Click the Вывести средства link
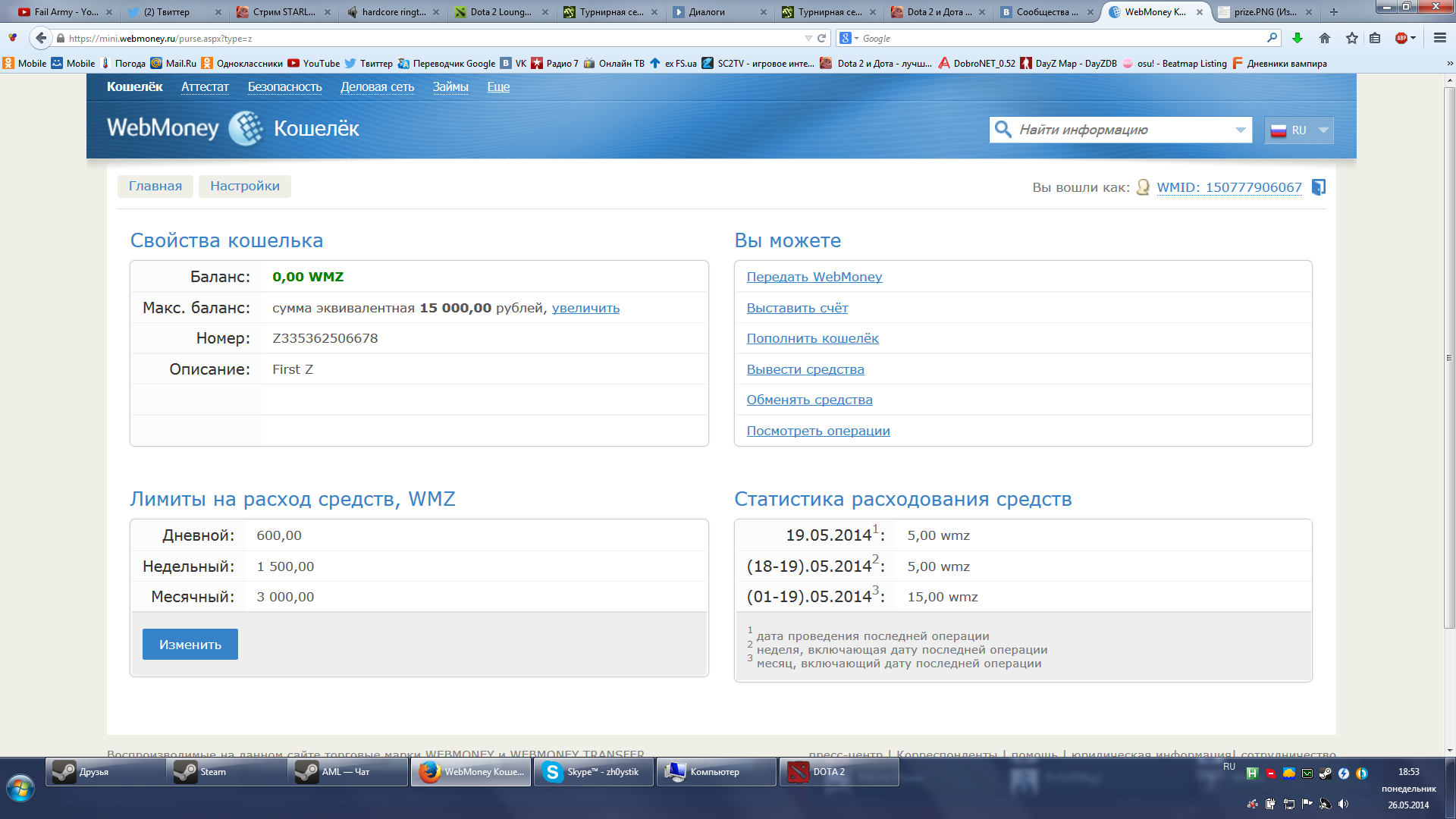The image size is (1456, 819). (805, 370)
